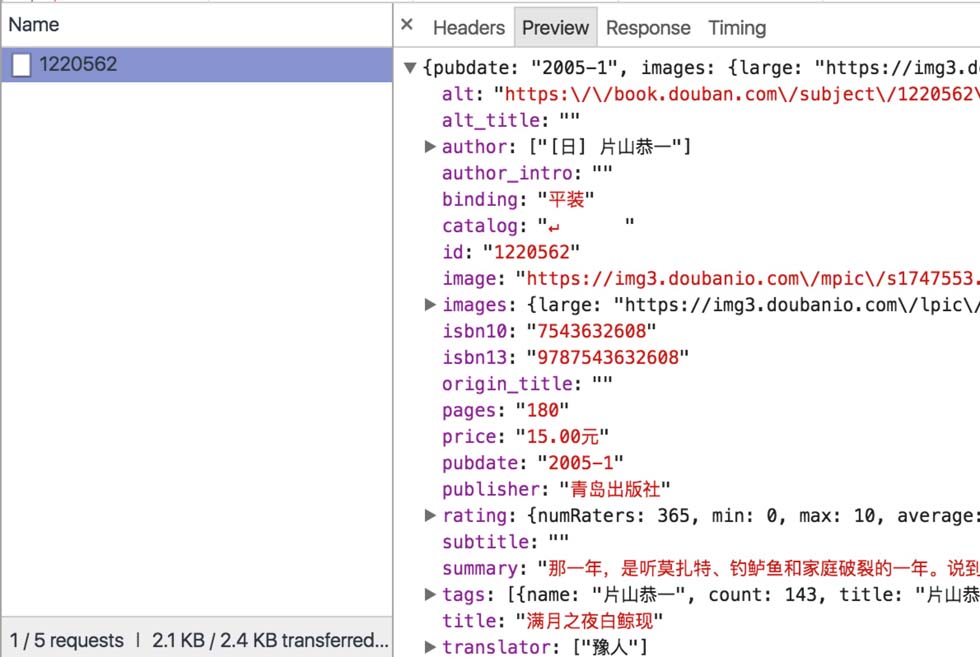Click the title value 满月之夜白鲸现
Image resolution: width=980 pixels, height=657 pixels.
click(589, 620)
